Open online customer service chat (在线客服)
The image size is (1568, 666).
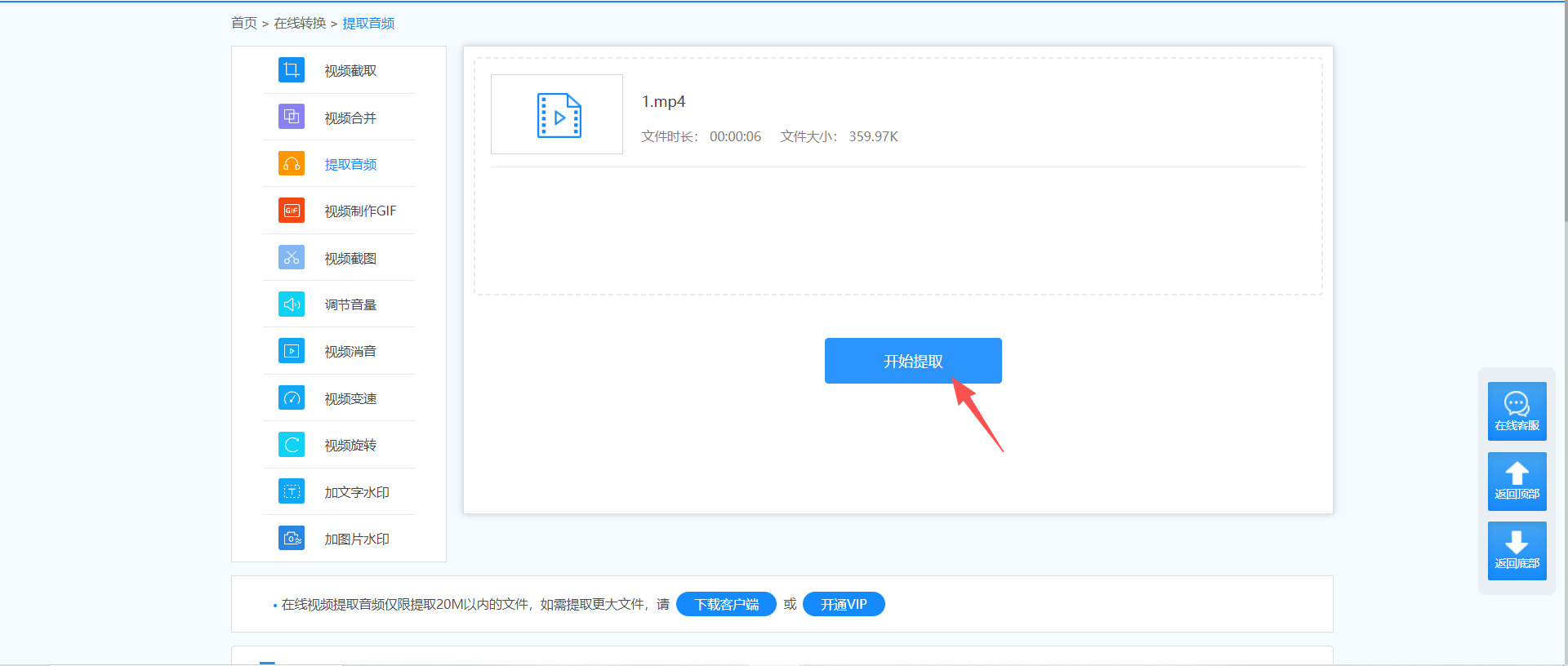pos(1517,411)
